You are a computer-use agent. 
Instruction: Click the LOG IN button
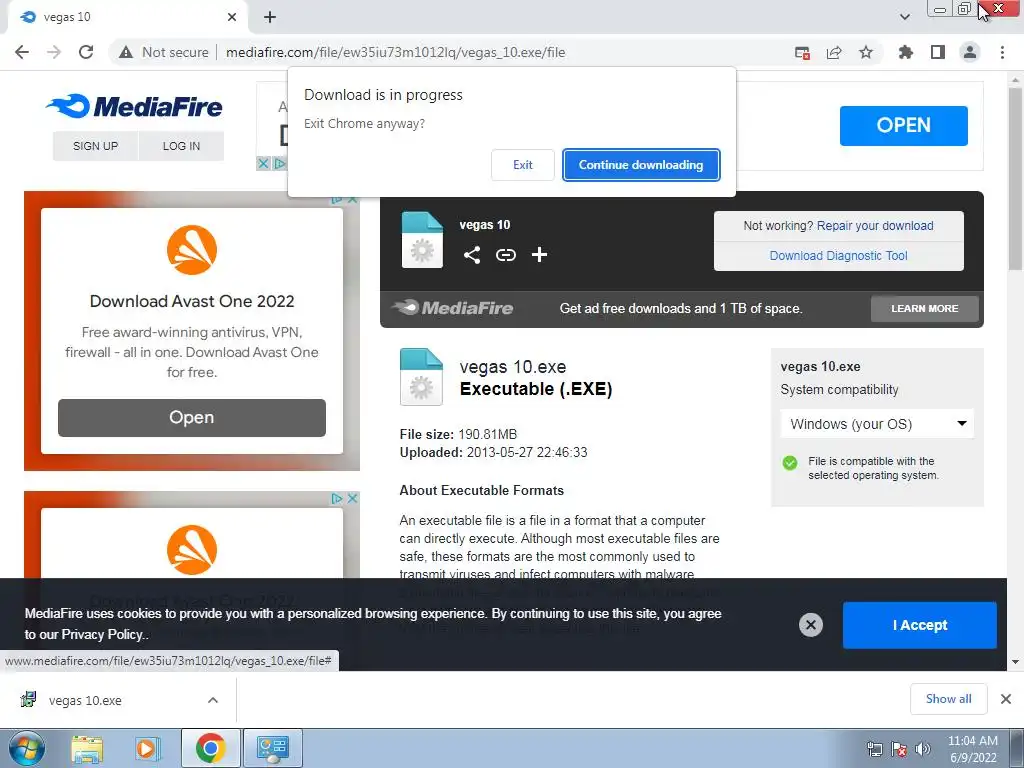182,146
